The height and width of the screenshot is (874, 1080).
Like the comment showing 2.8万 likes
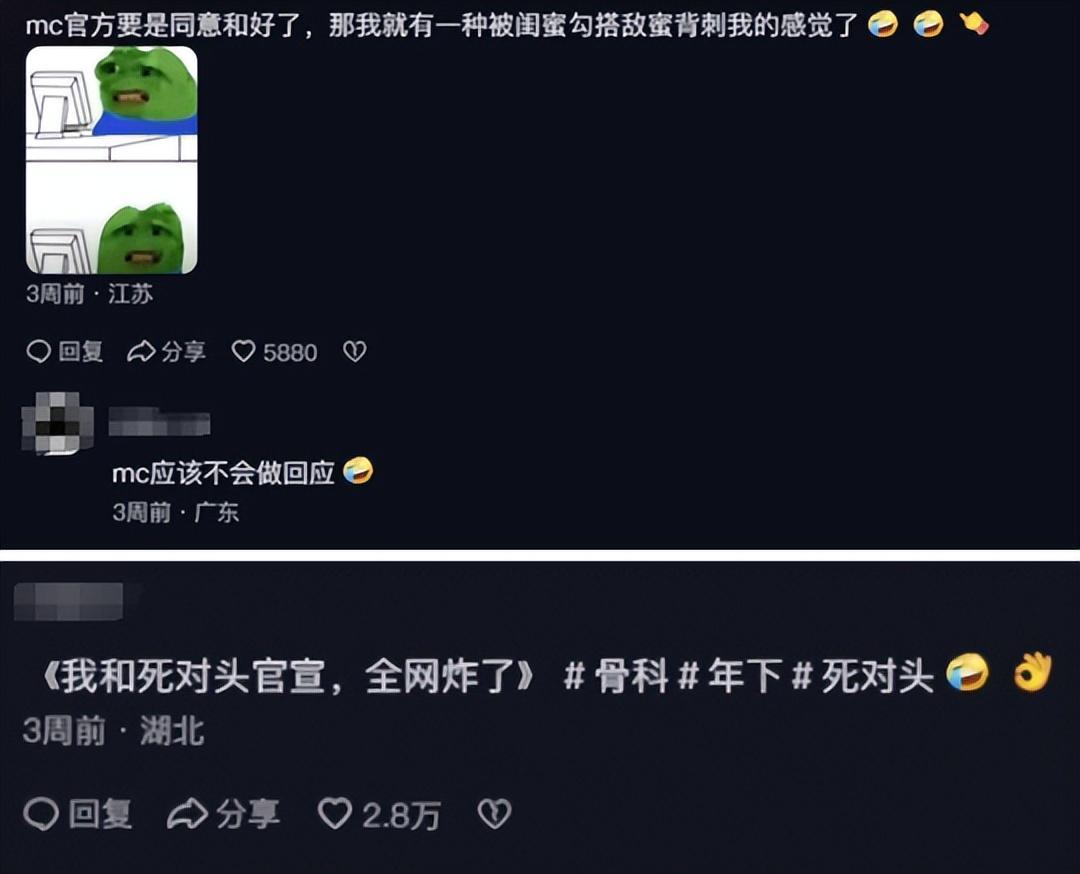point(335,814)
